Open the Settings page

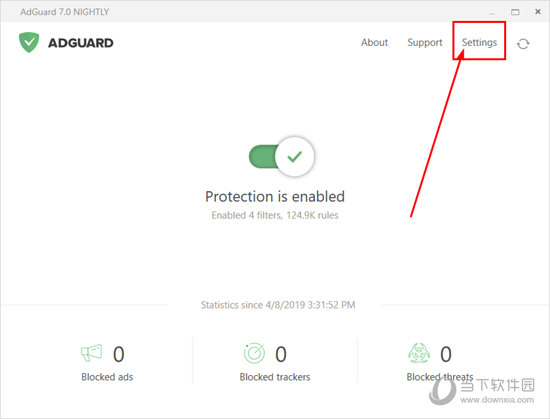point(479,42)
